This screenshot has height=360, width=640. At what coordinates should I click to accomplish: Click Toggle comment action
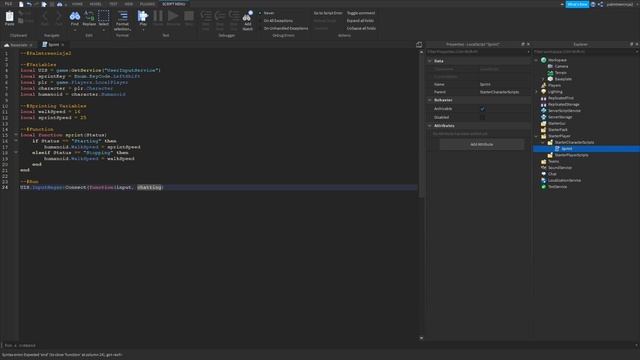(361, 13)
